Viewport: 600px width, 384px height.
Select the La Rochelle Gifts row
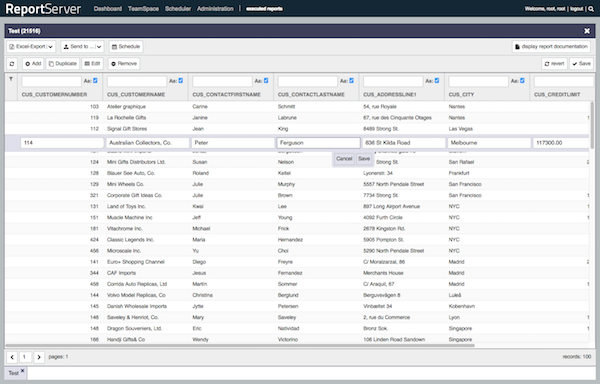click(x=297, y=118)
